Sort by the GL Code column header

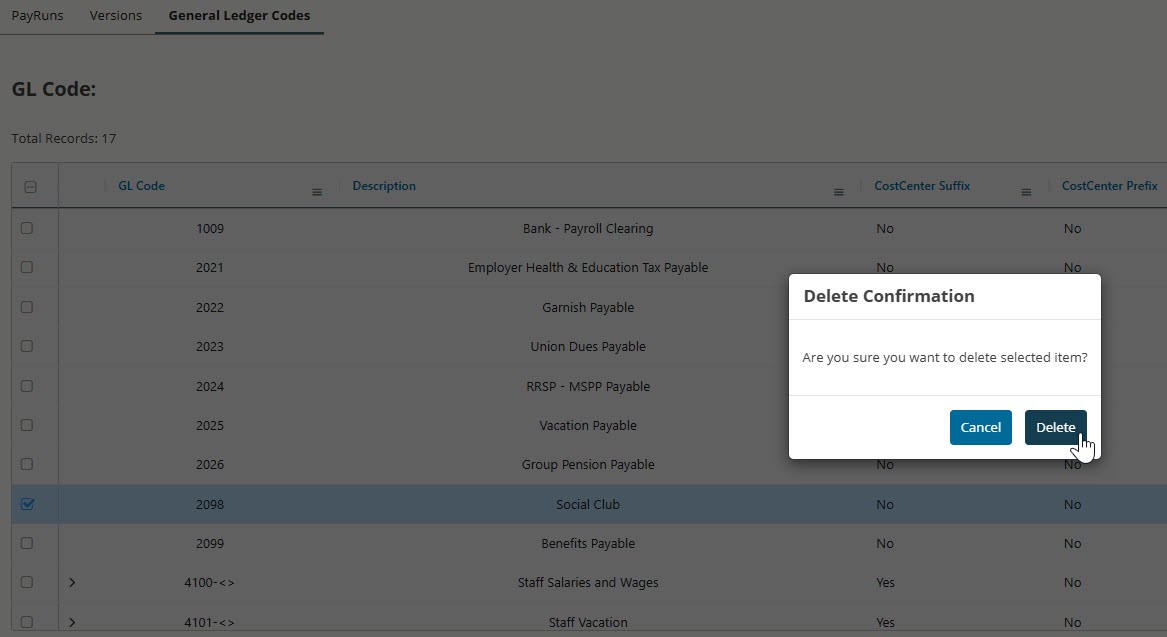coord(141,186)
